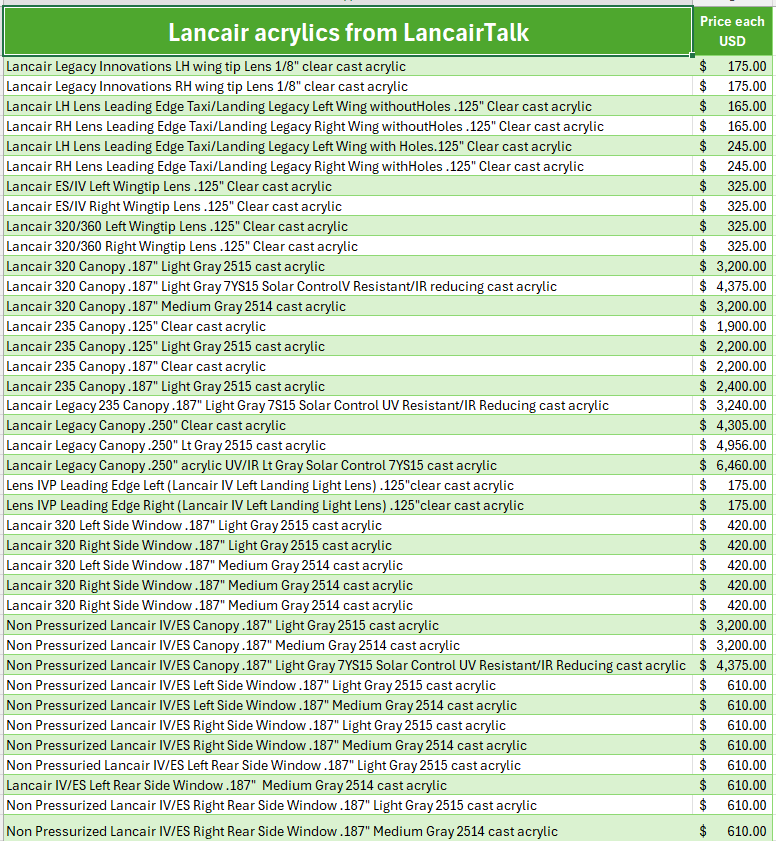Click Lancair Legacy Canopy .250" Clear cell
Viewport: 776px width, 841px height.
(x=146, y=426)
